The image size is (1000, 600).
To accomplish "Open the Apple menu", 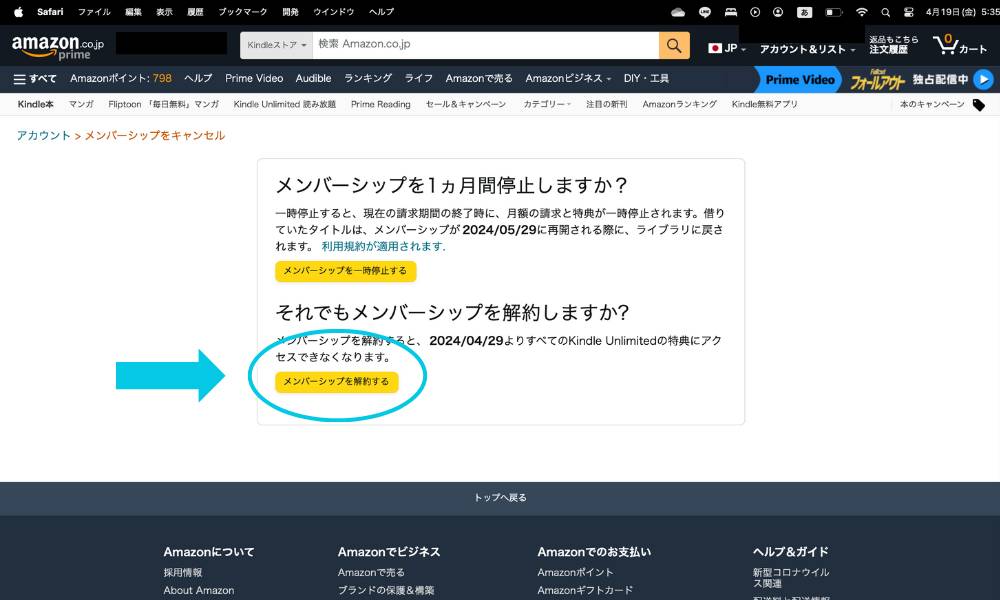I will tap(18, 11).
